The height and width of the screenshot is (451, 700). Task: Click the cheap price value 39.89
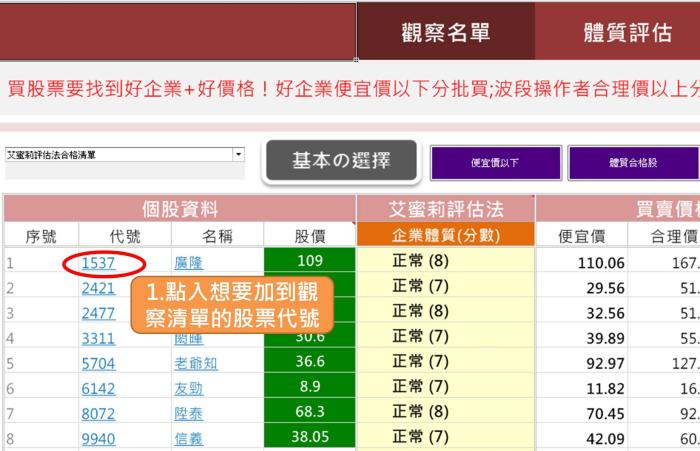point(605,338)
